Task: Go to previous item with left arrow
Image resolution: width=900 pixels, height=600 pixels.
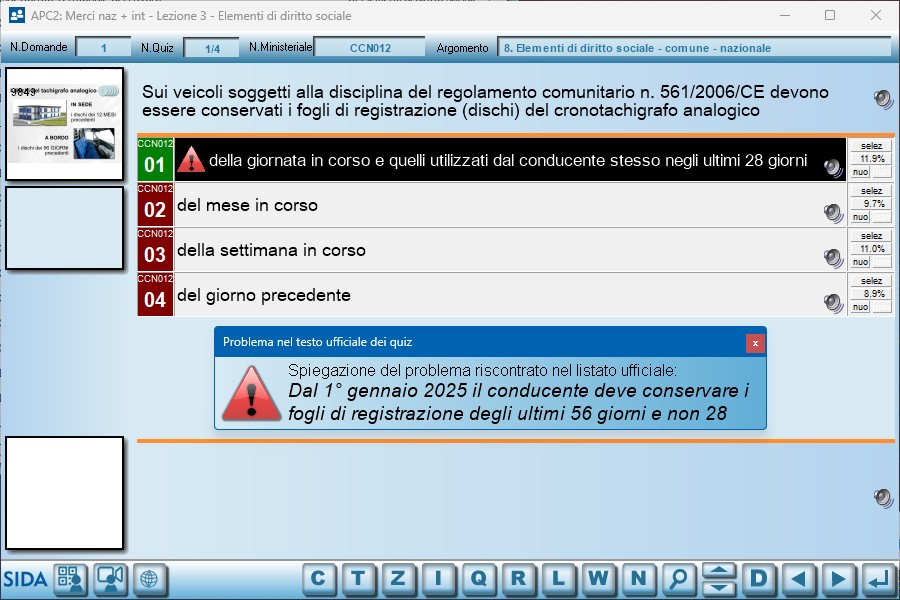Action: [798, 579]
